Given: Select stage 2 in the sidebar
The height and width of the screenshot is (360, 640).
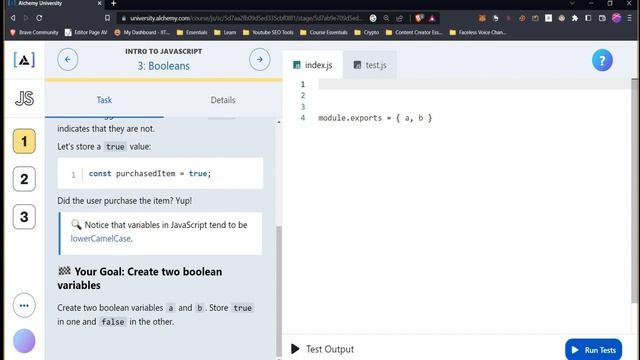Looking at the screenshot, I should (x=24, y=179).
